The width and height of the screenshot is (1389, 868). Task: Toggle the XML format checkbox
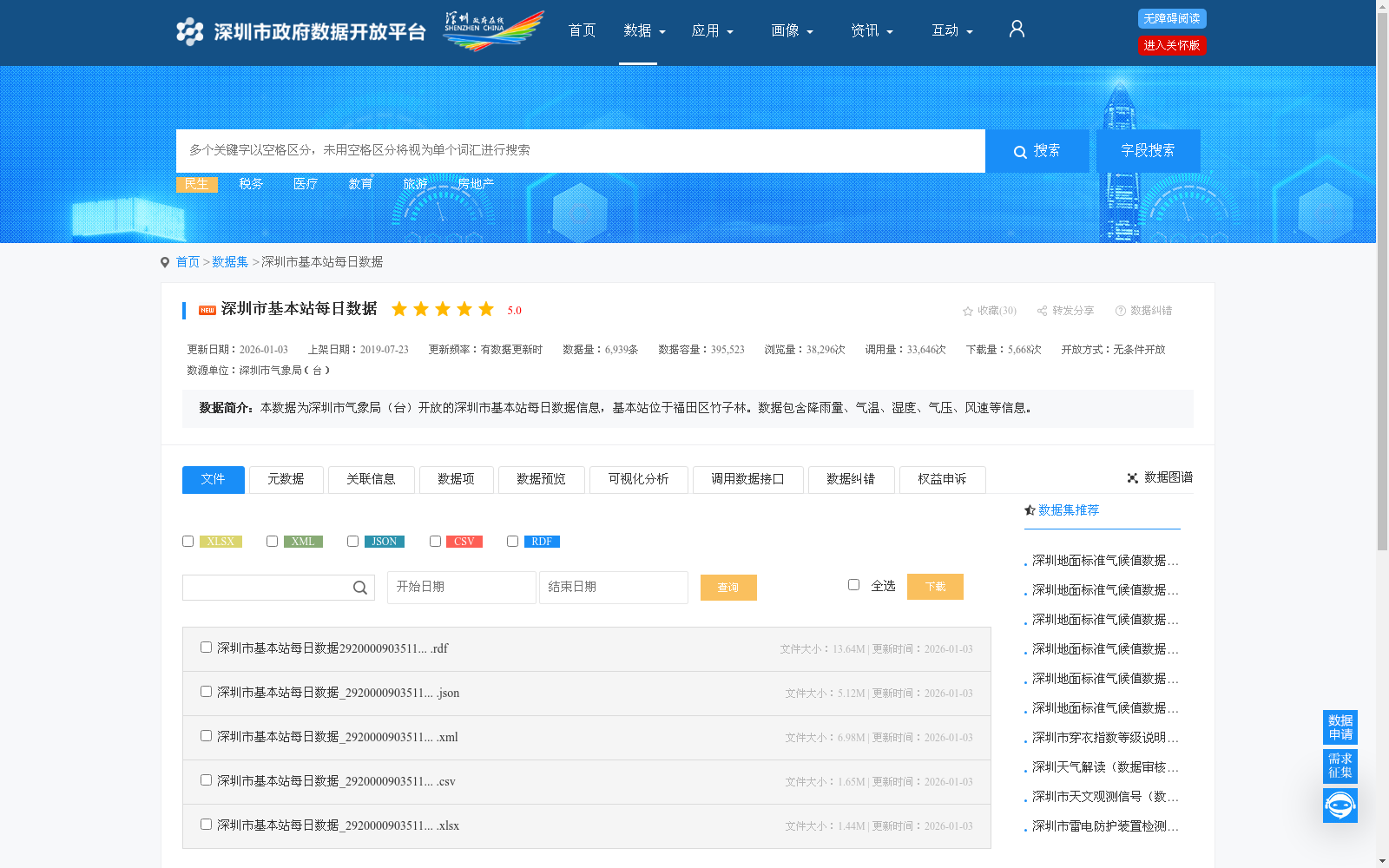coord(272,542)
